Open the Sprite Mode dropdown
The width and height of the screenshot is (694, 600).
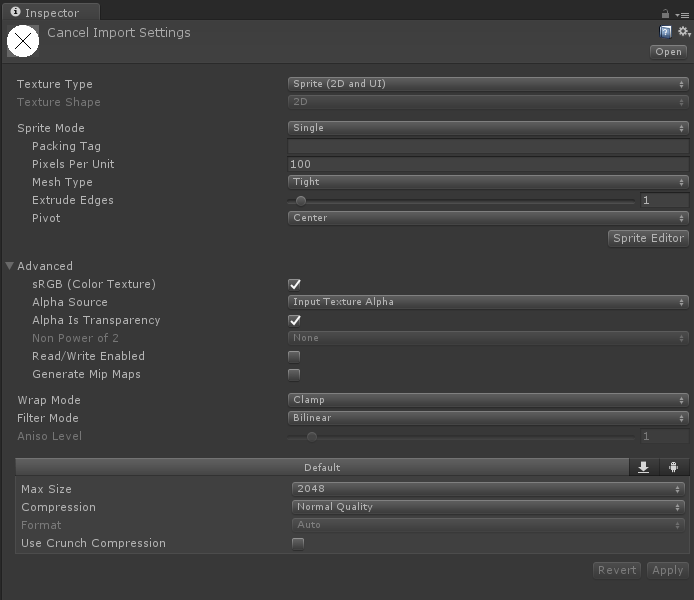pyautogui.click(x=488, y=128)
